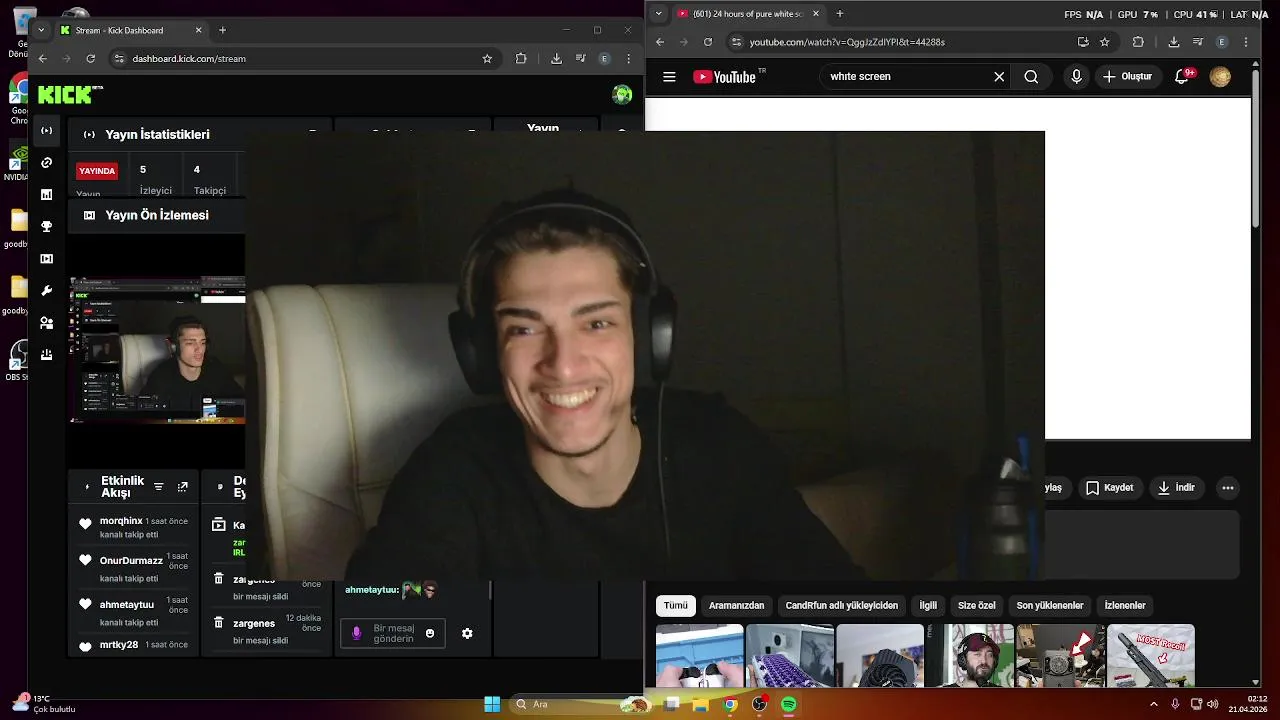
Task: Open the bottom tray icon in Kick sidebar
Action: click(46, 355)
